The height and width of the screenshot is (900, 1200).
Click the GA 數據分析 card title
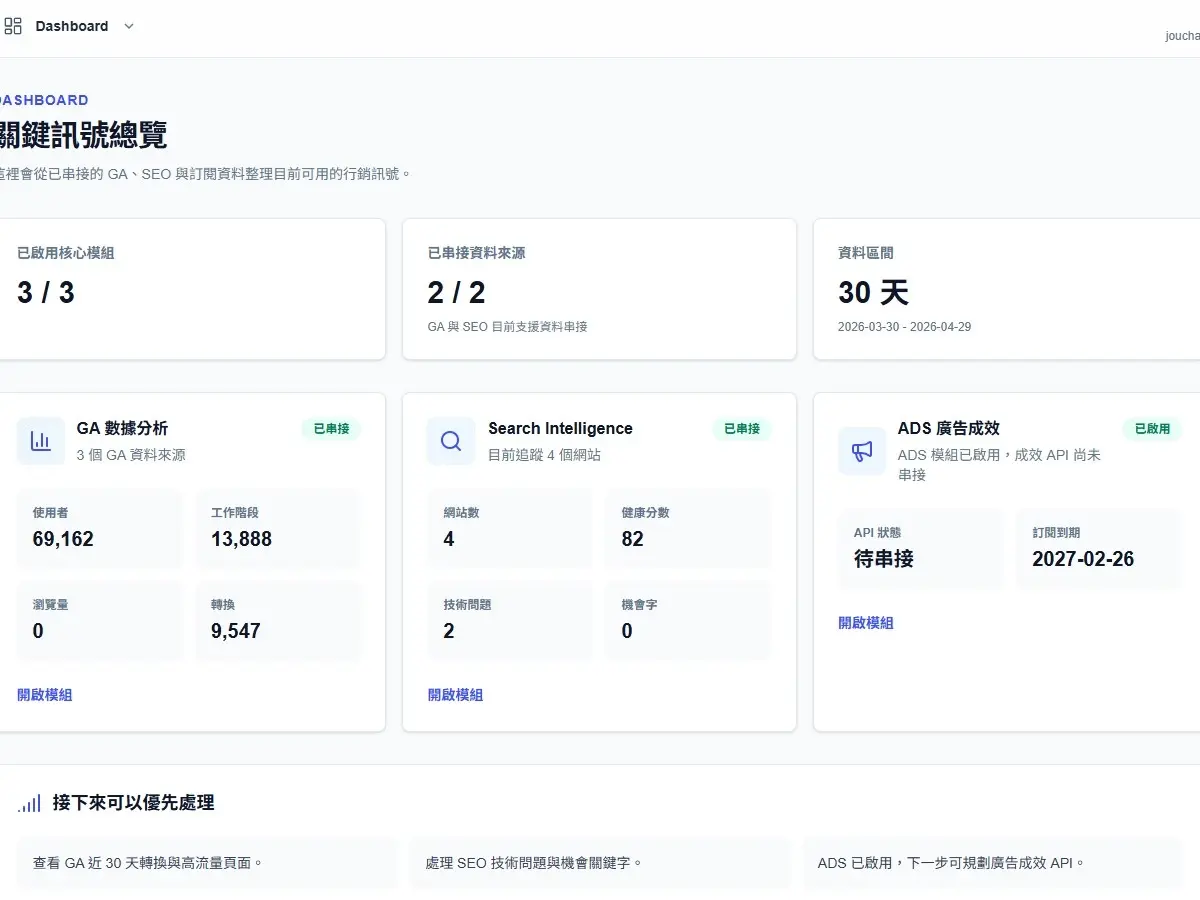[x=122, y=429]
